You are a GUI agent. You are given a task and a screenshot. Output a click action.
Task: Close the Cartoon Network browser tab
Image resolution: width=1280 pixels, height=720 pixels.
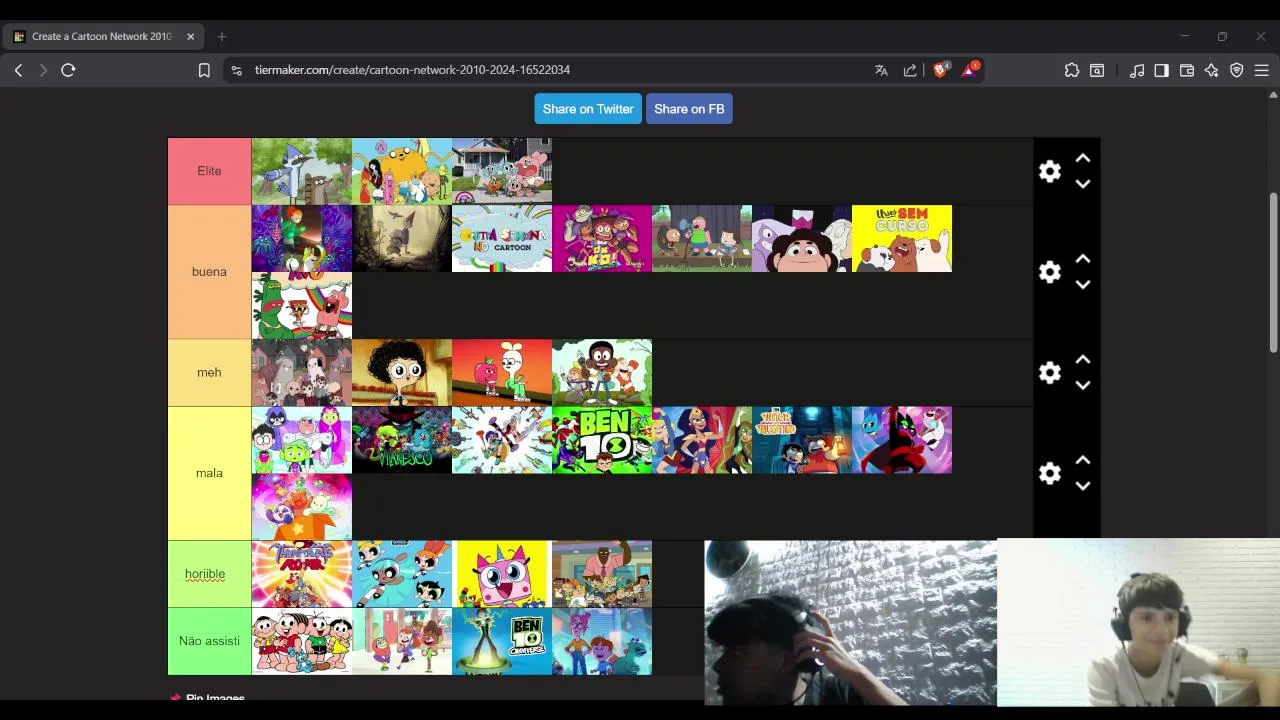coord(190,37)
